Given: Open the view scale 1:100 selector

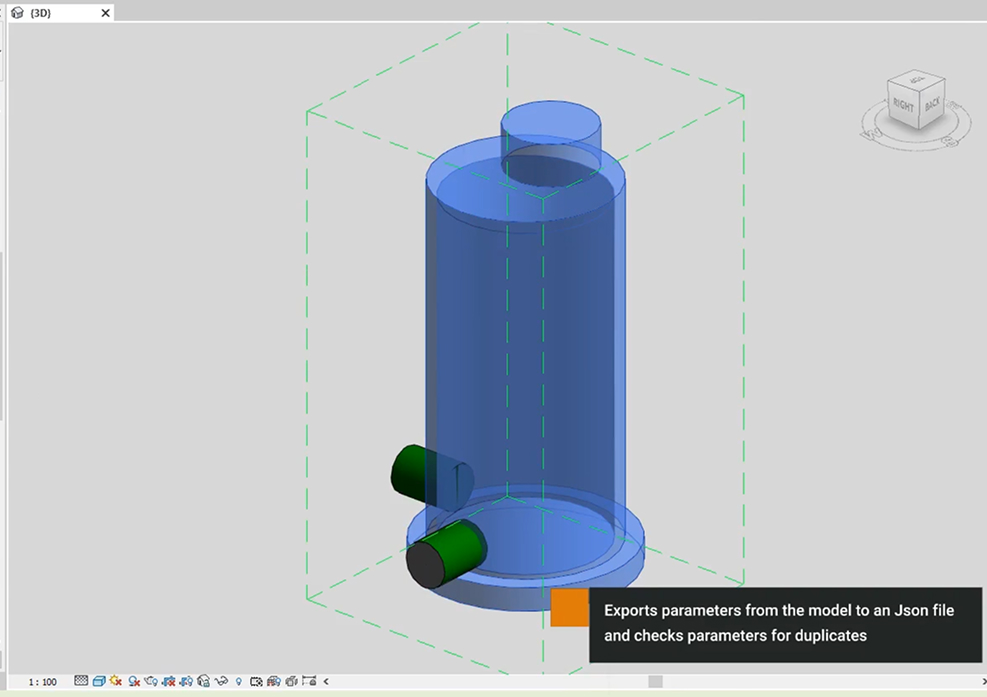Looking at the screenshot, I should pyautogui.click(x=42, y=682).
